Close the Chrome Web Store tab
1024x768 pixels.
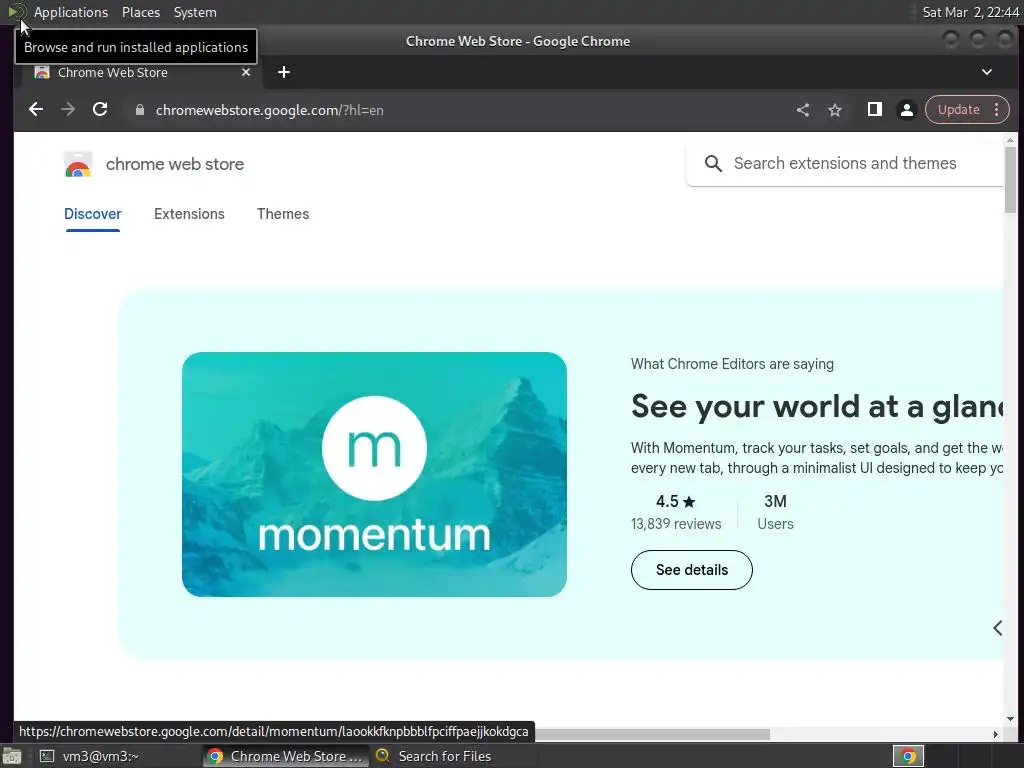tap(246, 72)
